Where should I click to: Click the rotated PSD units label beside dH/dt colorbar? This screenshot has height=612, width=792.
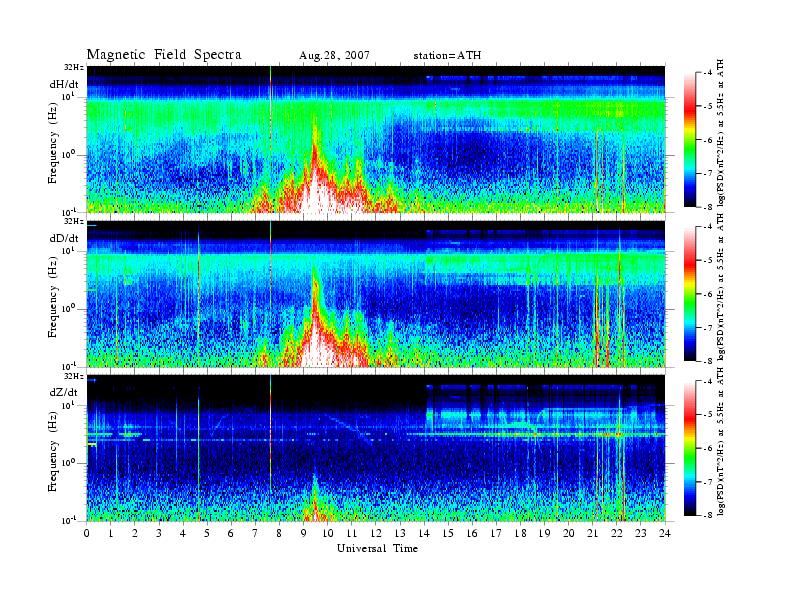[x=721, y=133]
